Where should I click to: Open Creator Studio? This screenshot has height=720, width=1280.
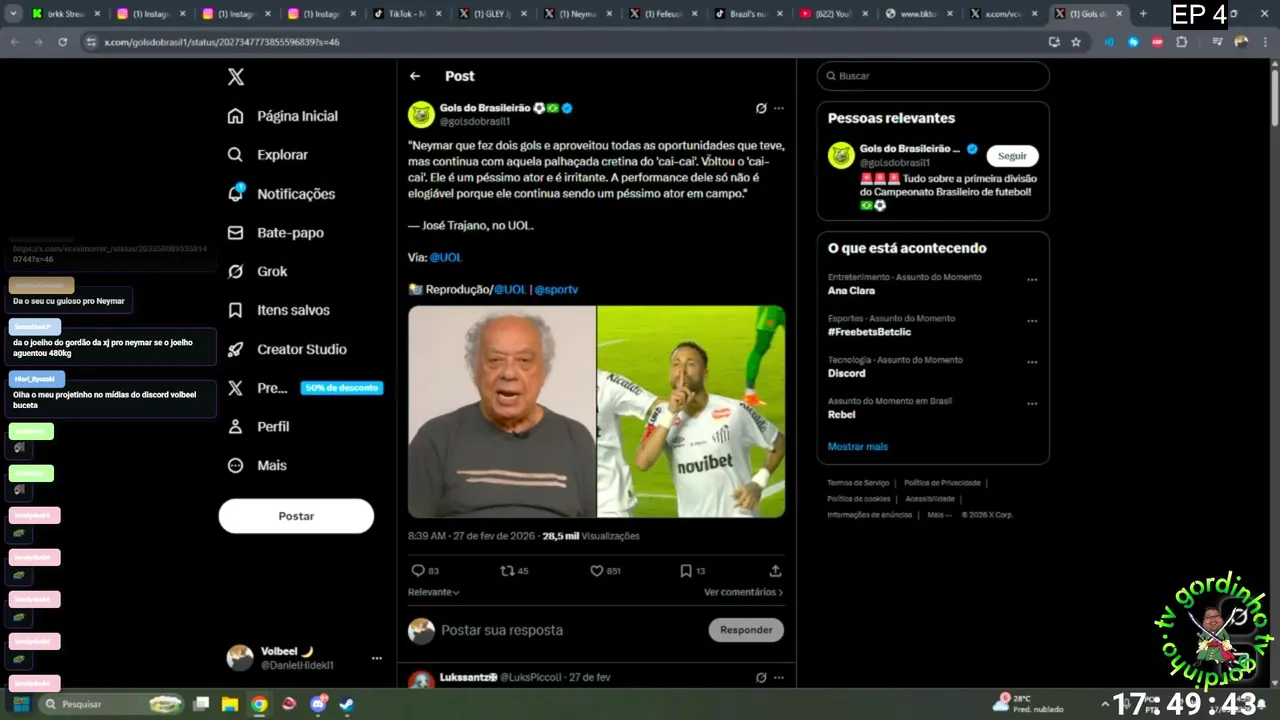point(287,349)
